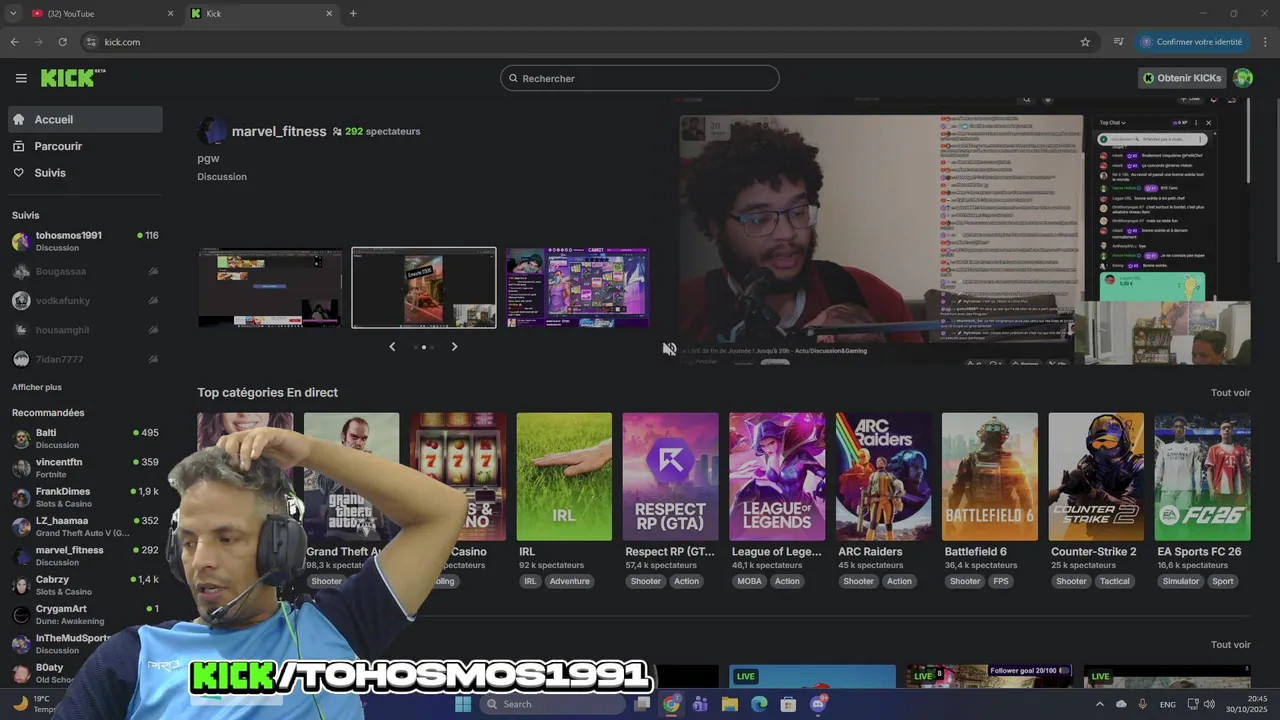
Task: Open offline channel vodkafunky
Action: [x=85, y=300]
